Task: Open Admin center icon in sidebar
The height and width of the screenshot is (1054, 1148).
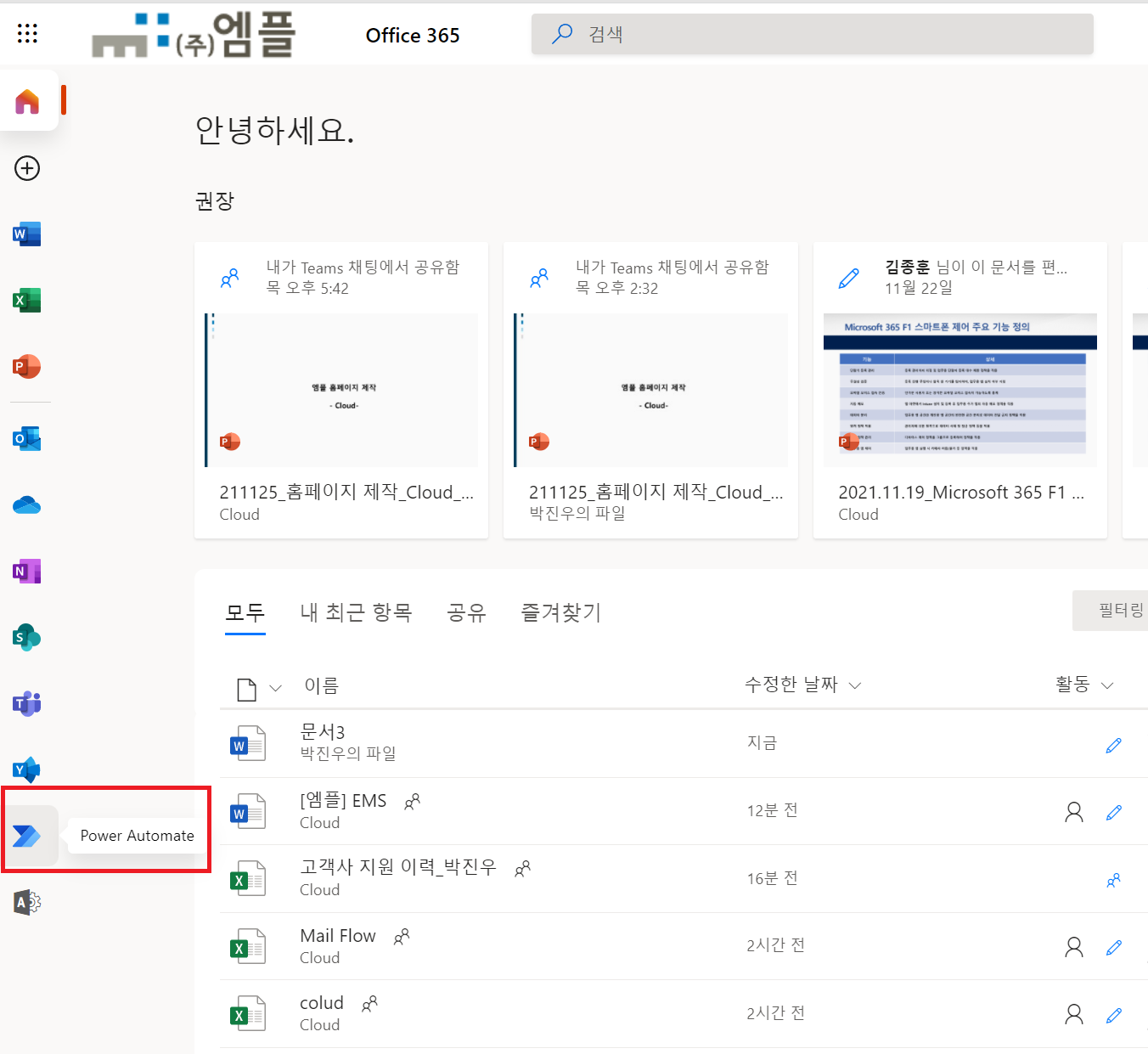Action: pos(27,902)
